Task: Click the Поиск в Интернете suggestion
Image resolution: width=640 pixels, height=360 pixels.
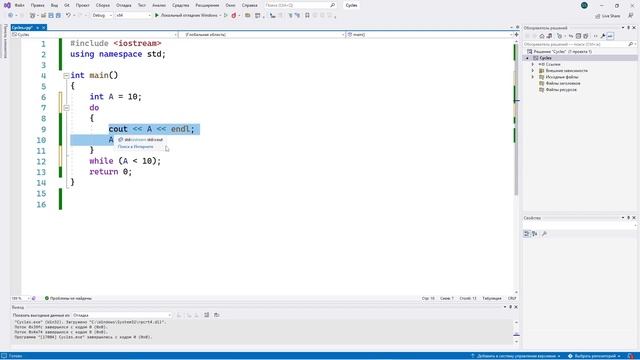Action: click(x=136, y=147)
